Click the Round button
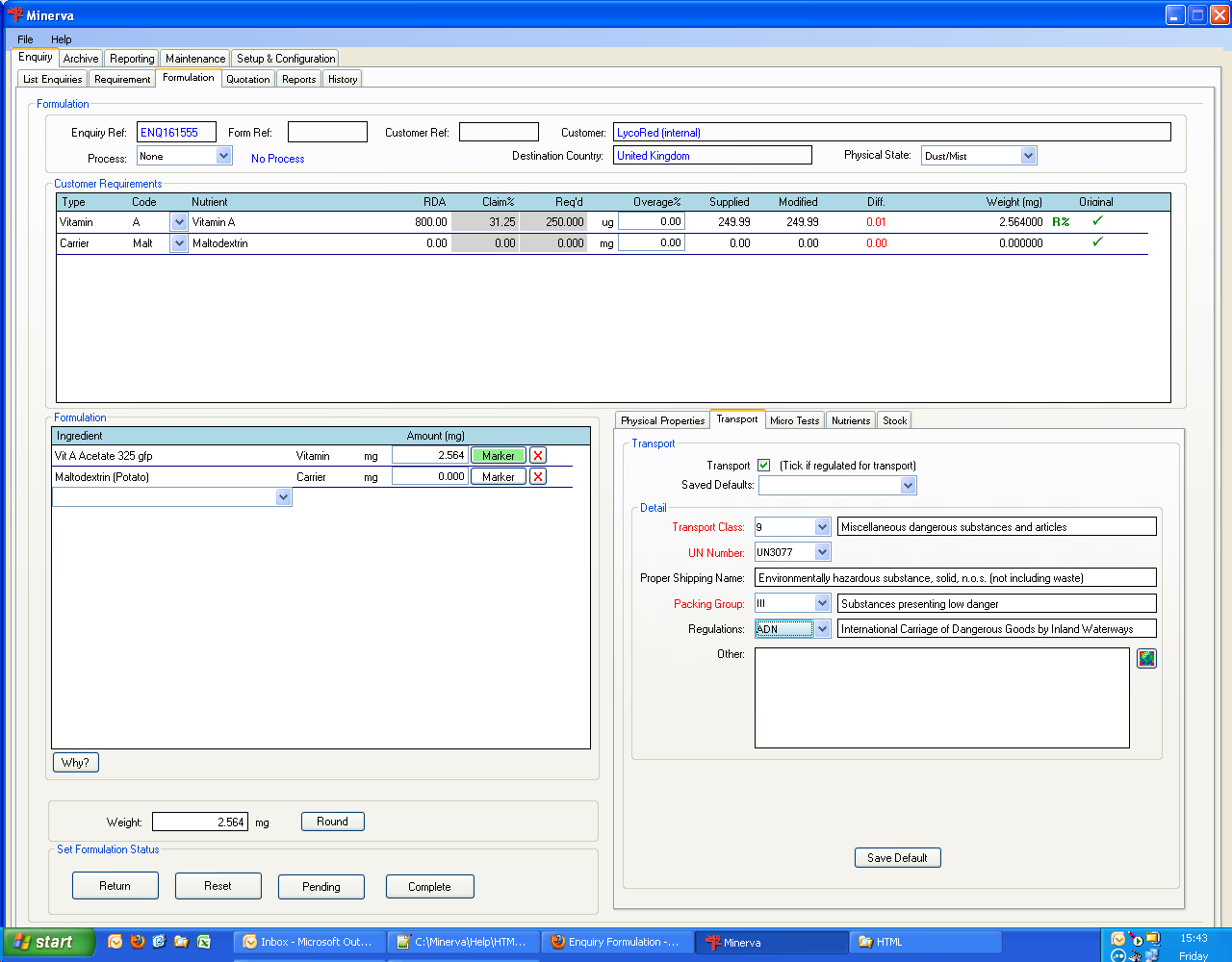 point(332,822)
